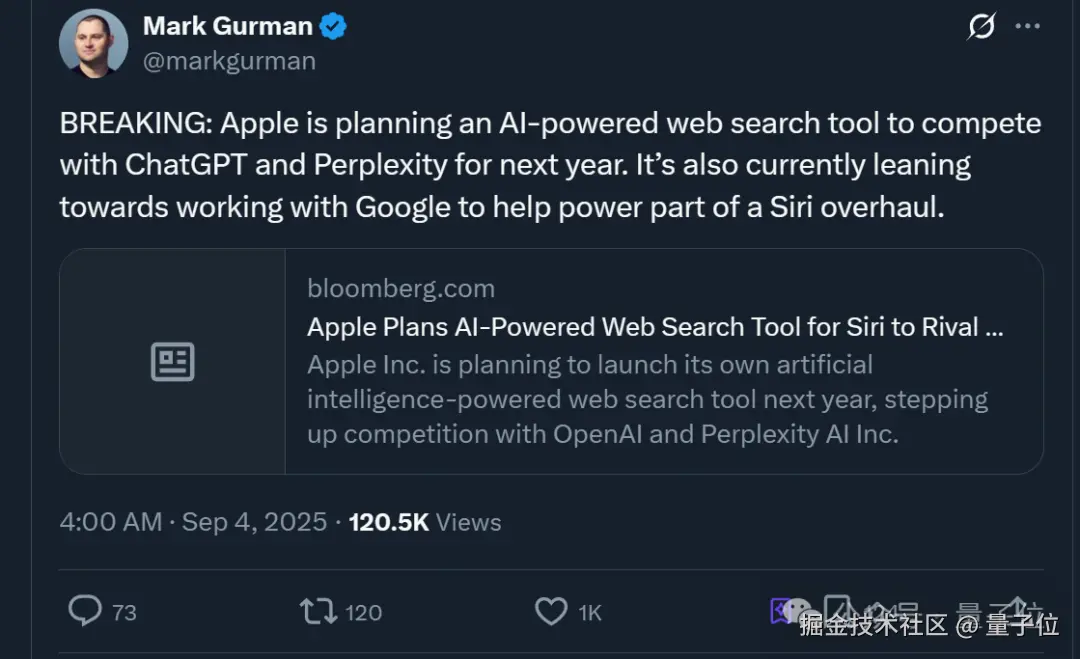Screen dimensions: 1080x659
Task: Toggle the like heart icon
Action: coord(551,611)
